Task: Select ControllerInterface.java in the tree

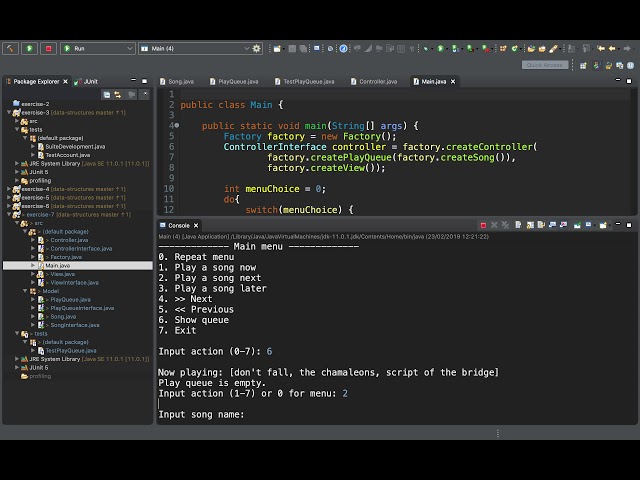Action: pyautogui.click(x=81, y=249)
